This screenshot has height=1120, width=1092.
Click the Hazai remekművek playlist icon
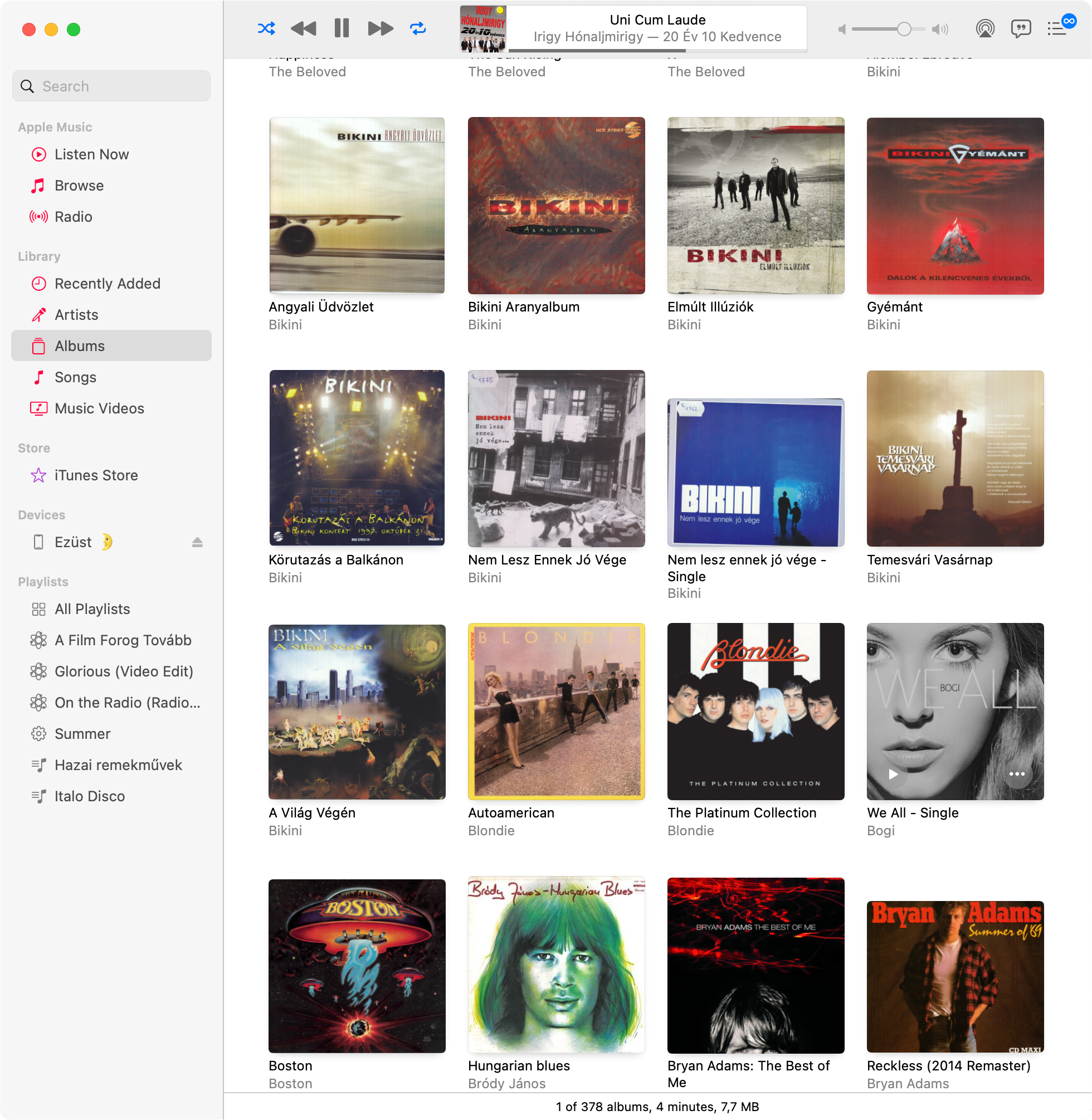(x=38, y=765)
